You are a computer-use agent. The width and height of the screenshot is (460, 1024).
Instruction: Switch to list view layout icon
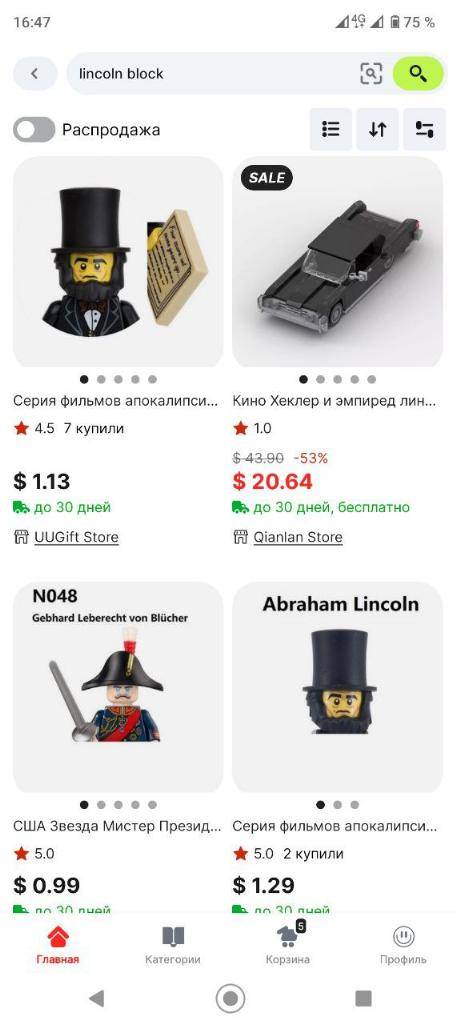pyautogui.click(x=331, y=129)
